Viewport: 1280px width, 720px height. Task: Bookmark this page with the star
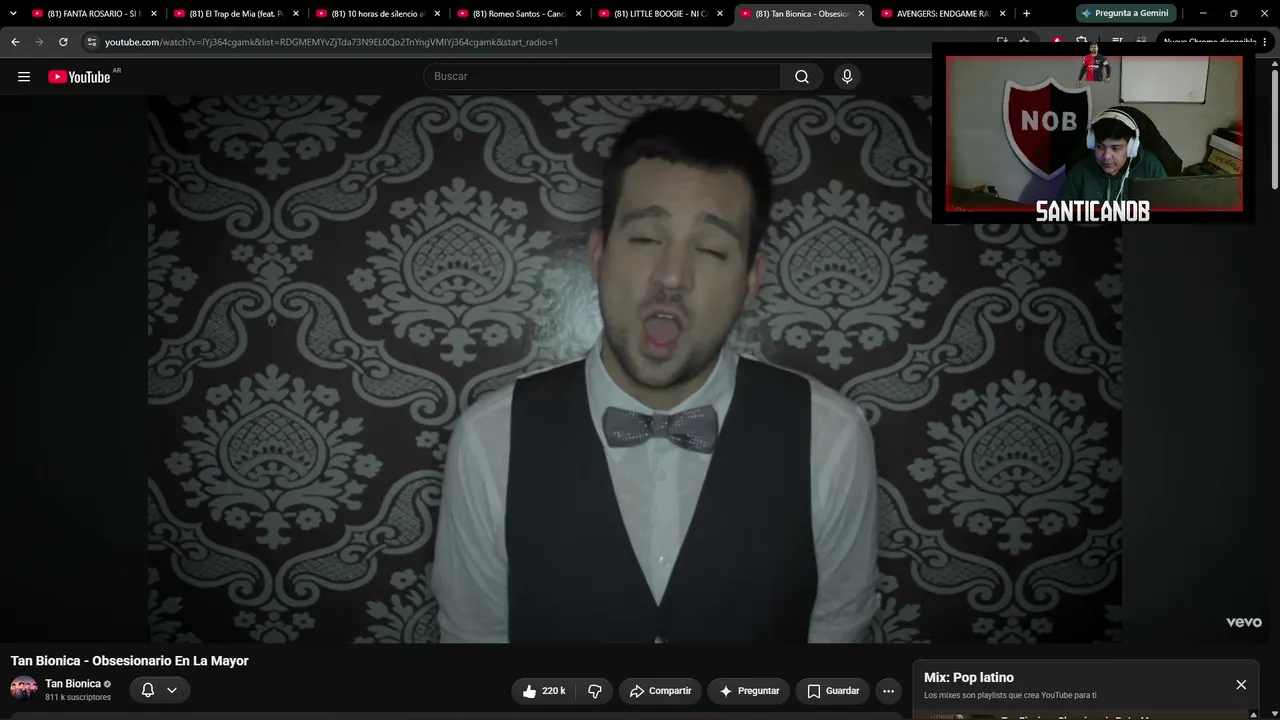coord(1025,42)
